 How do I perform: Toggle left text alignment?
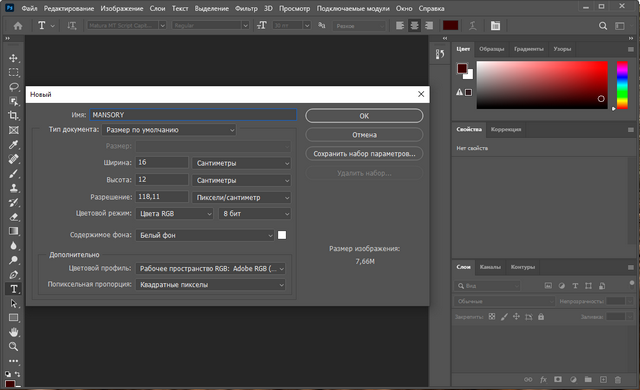[400, 26]
